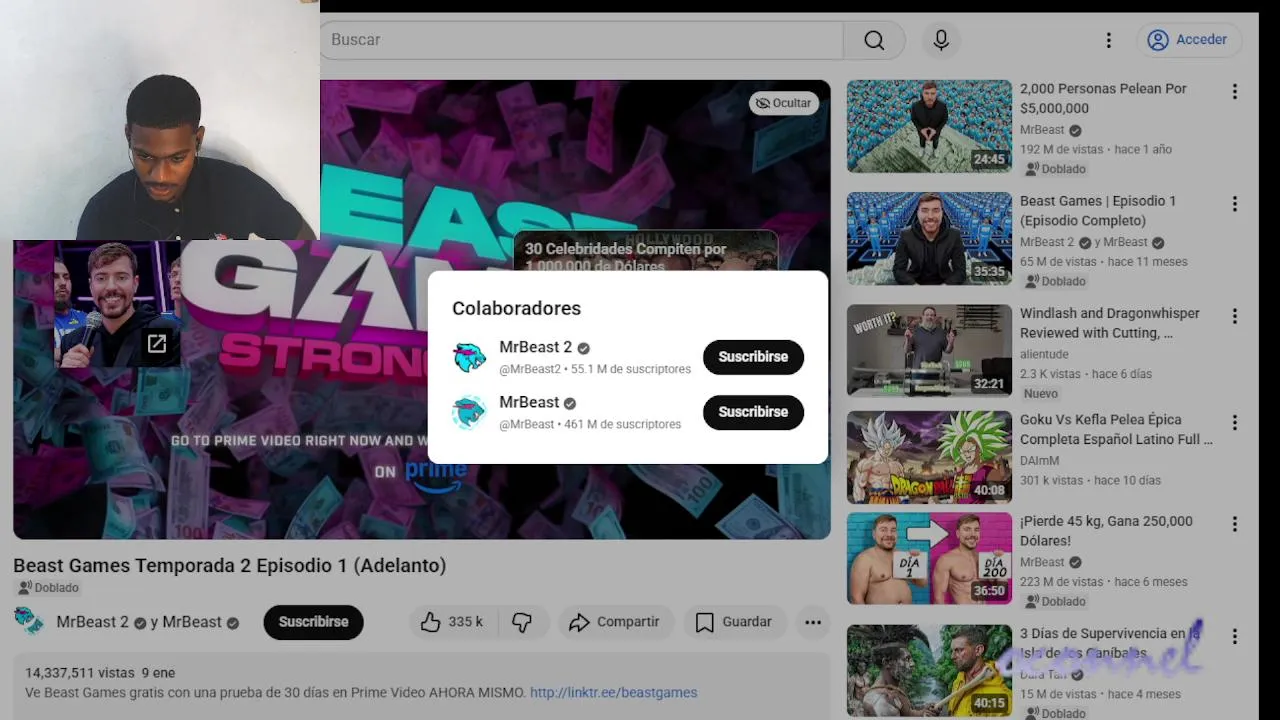The height and width of the screenshot is (720, 1280).
Task: Focus the Buscar search field
Action: pyautogui.click(x=582, y=40)
